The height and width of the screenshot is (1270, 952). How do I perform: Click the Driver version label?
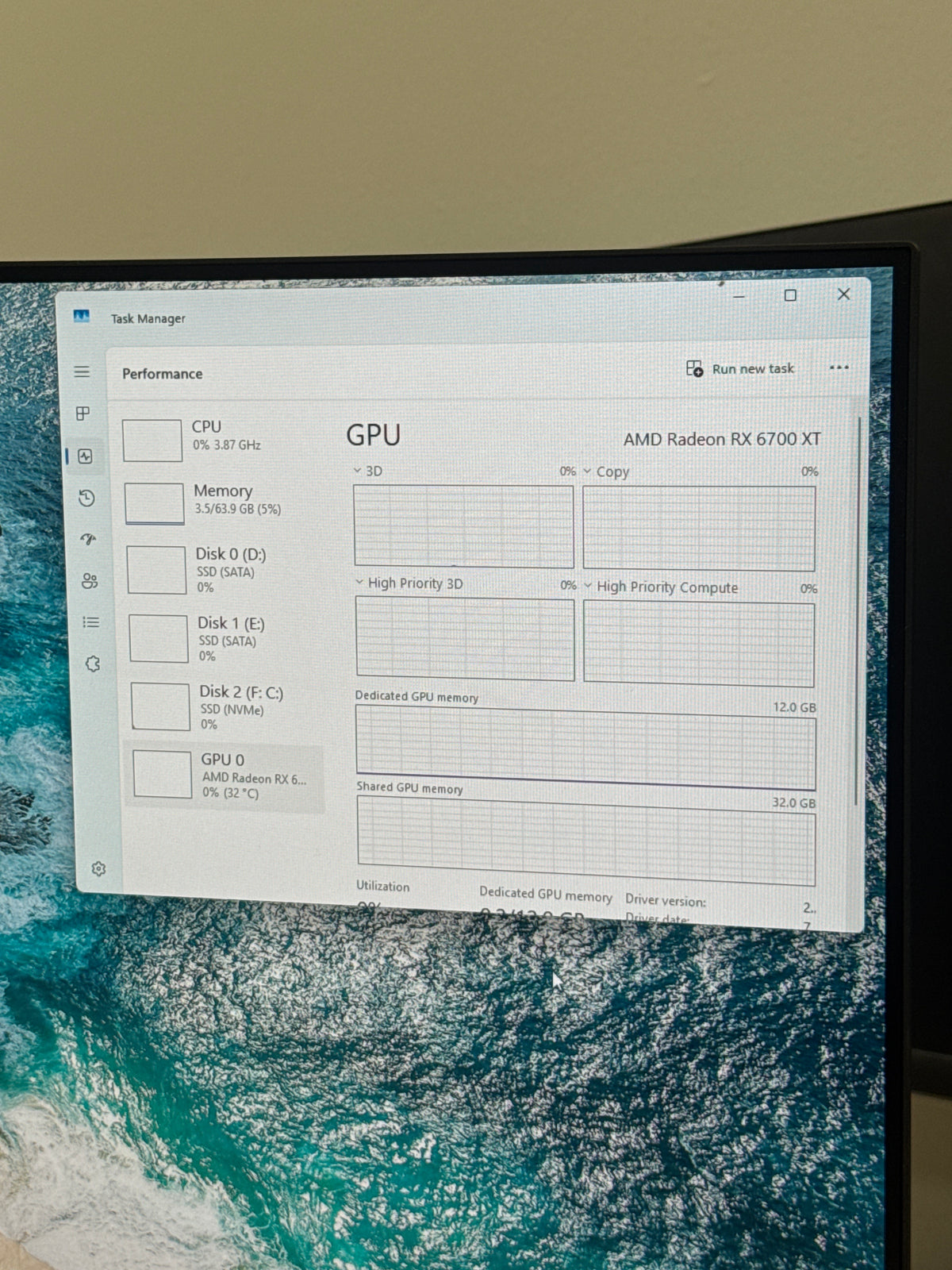[666, 900]
